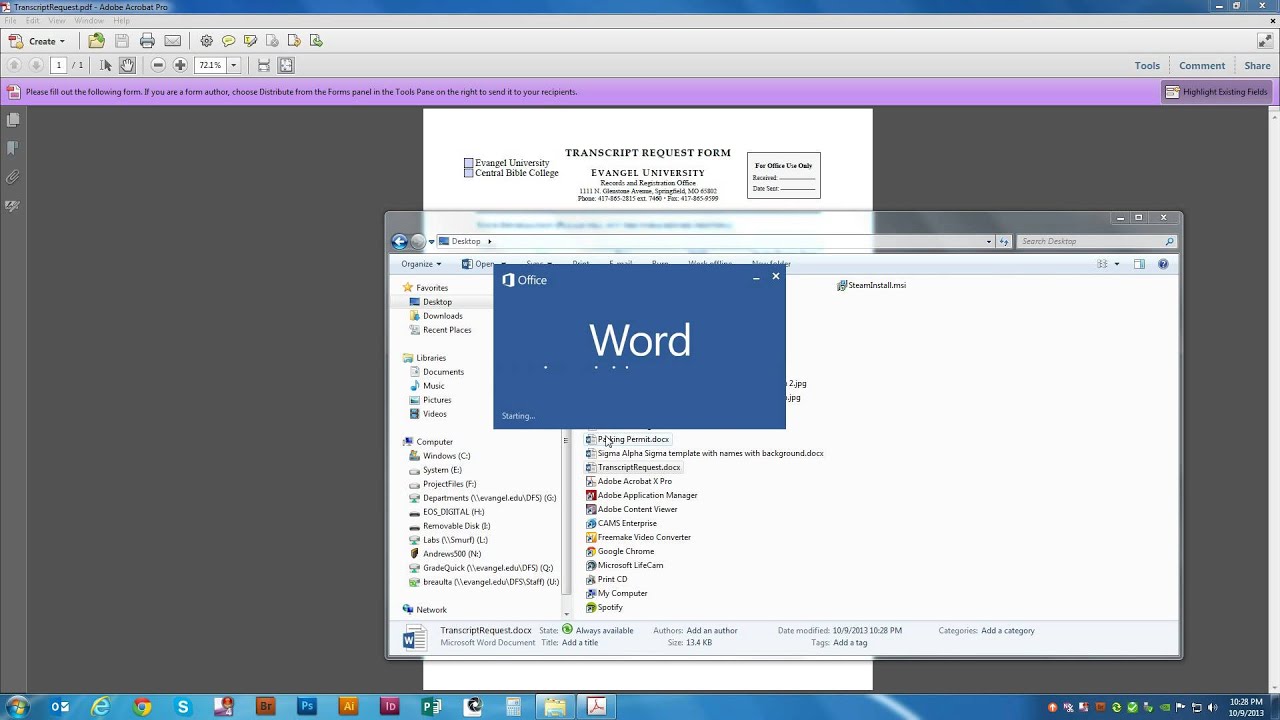Open the File menu in Acrobat
Viewport: 1280px width, 720px height.
[10, 20]
